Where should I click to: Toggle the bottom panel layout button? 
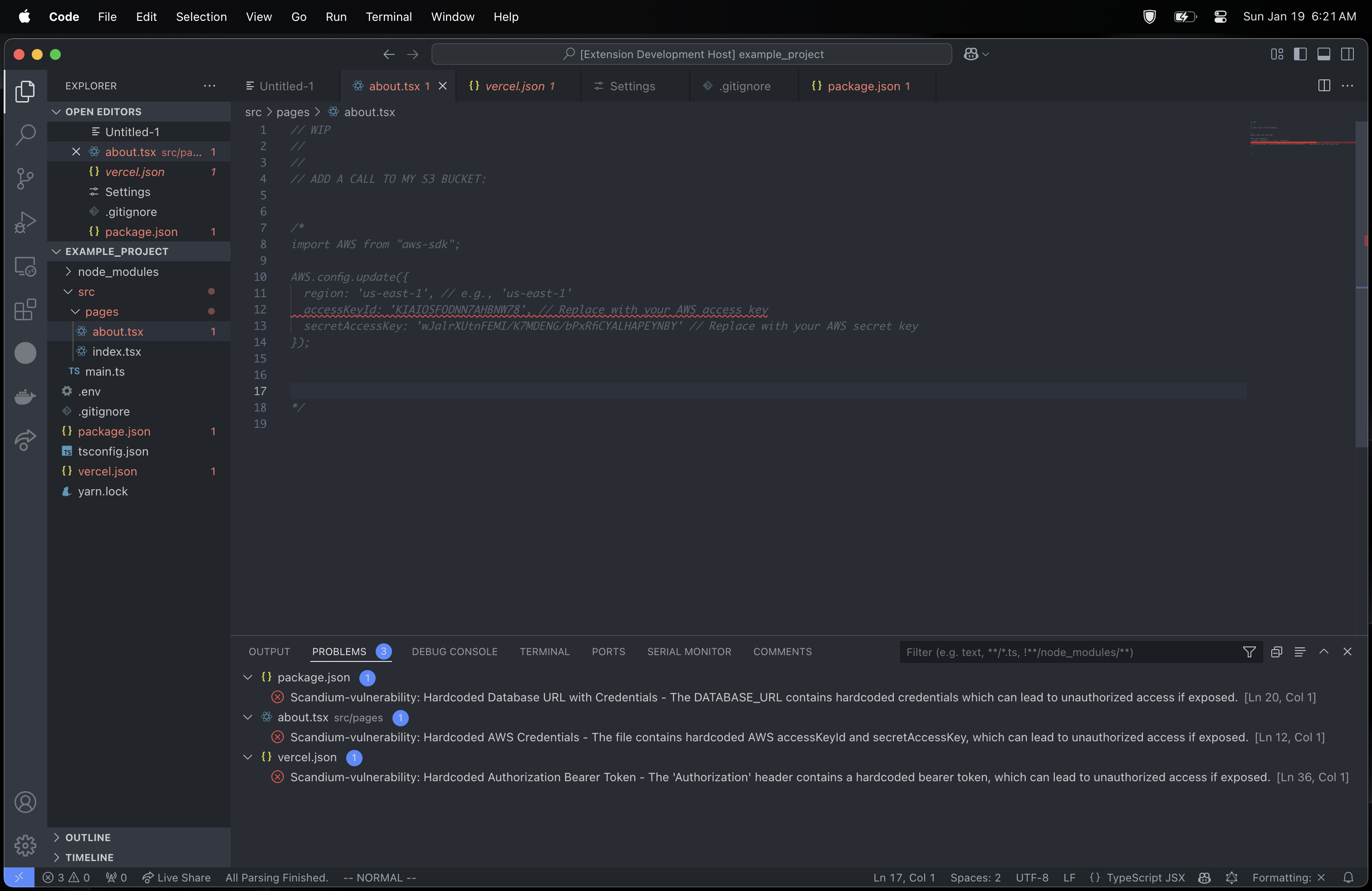click(1323, 54)
